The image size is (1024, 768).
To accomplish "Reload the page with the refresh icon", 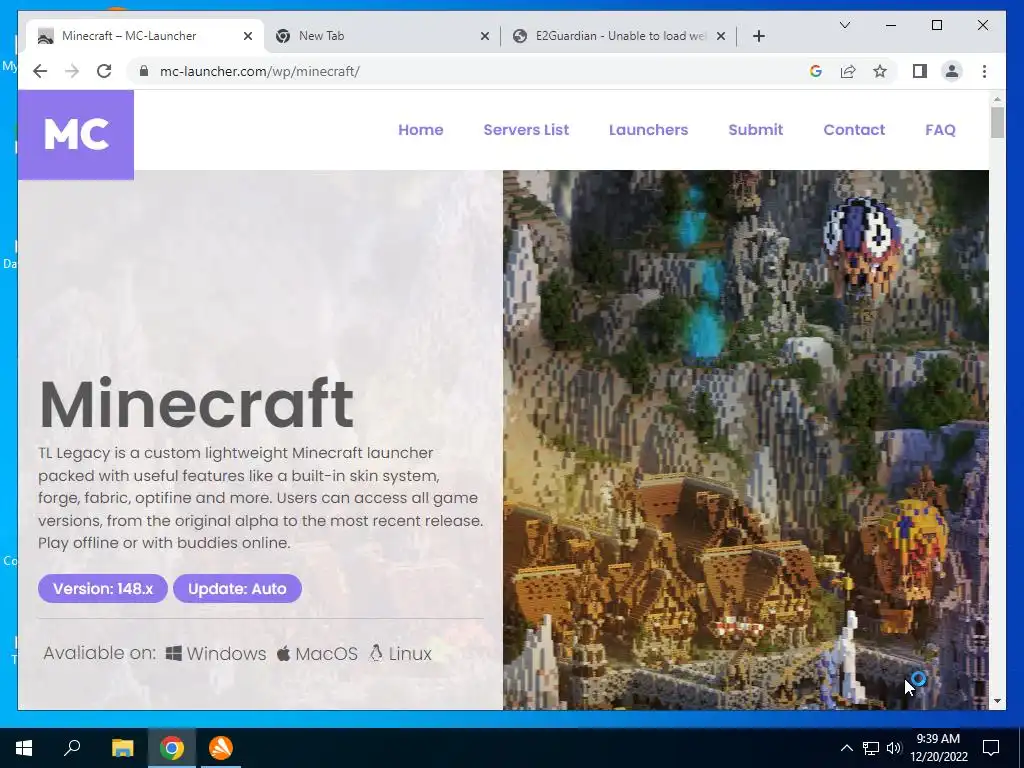I will pyautogui.click(x=104, y=71).
